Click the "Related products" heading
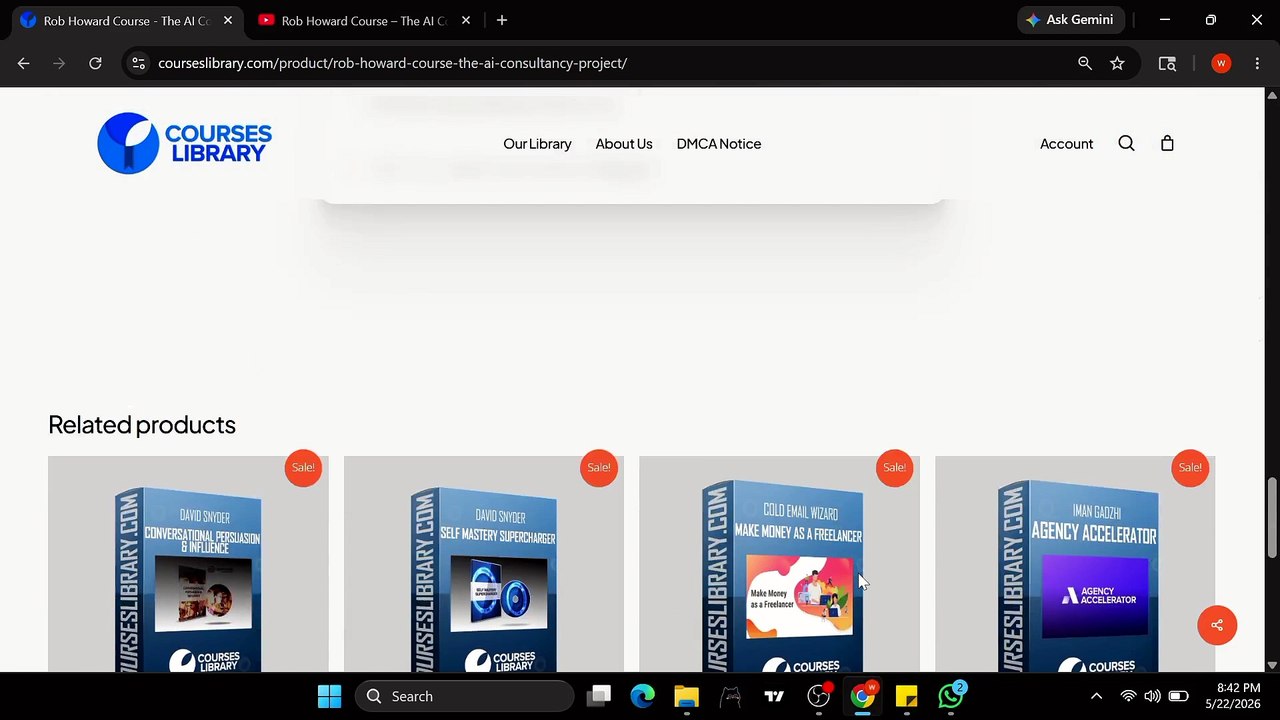This screenshot has width=1280, height=720. click(142, 425)
